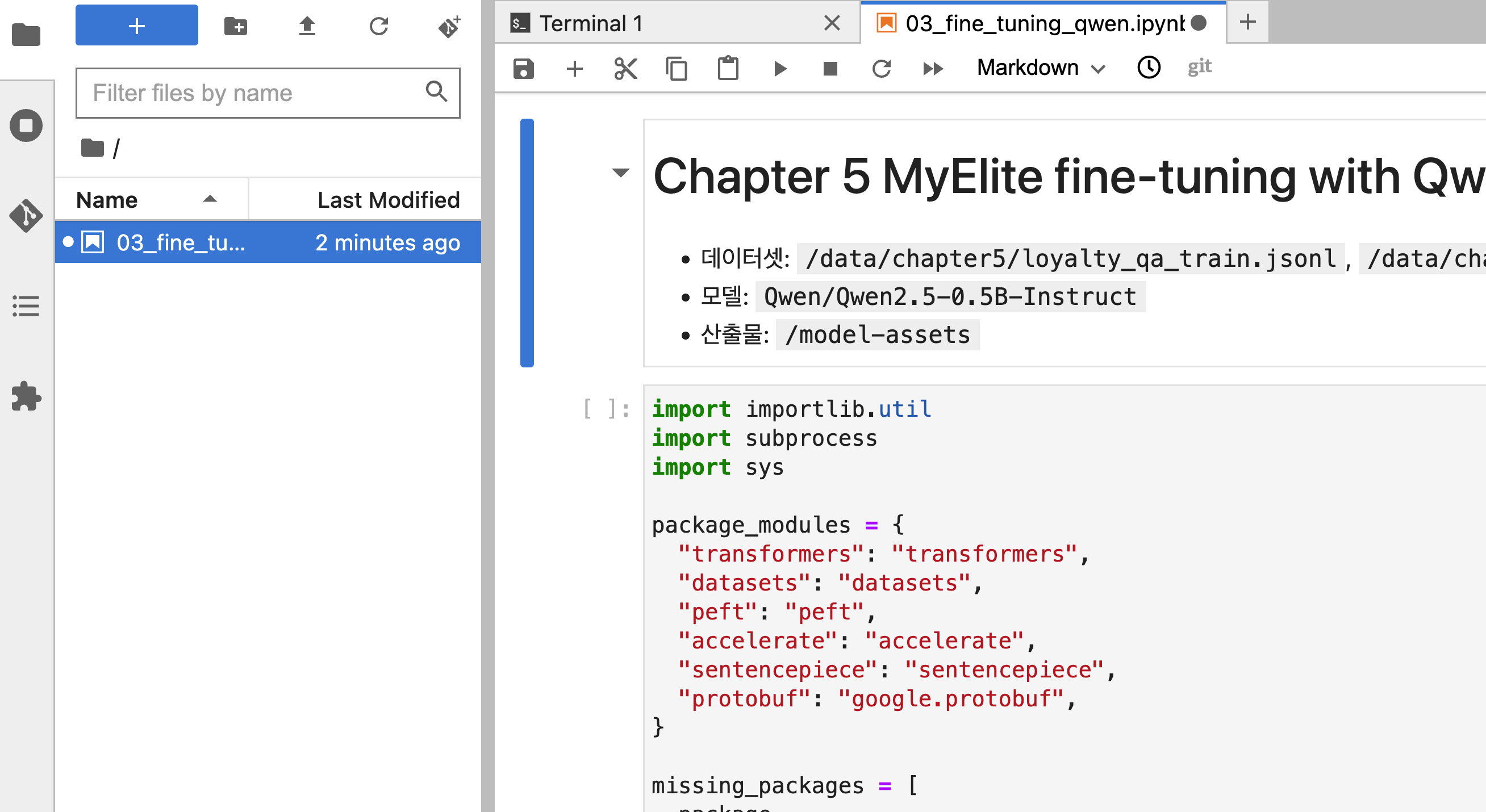Close the Terminal 1 tab

pos(832,23)
